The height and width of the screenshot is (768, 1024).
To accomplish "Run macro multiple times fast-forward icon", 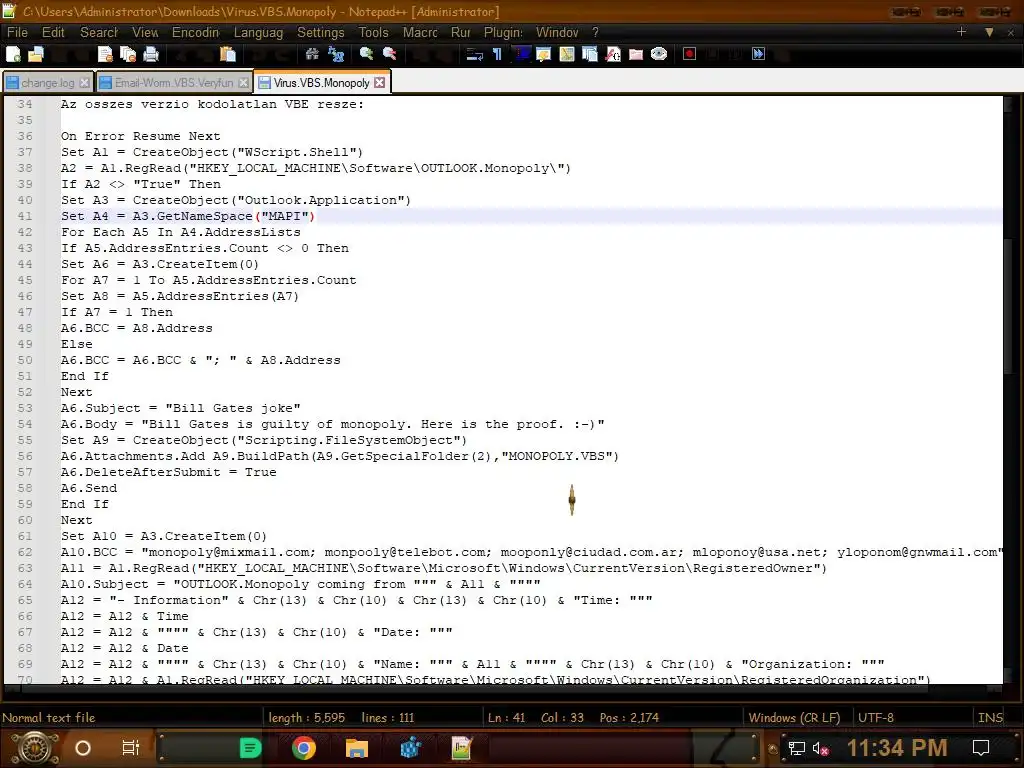I will click(758, 54).
